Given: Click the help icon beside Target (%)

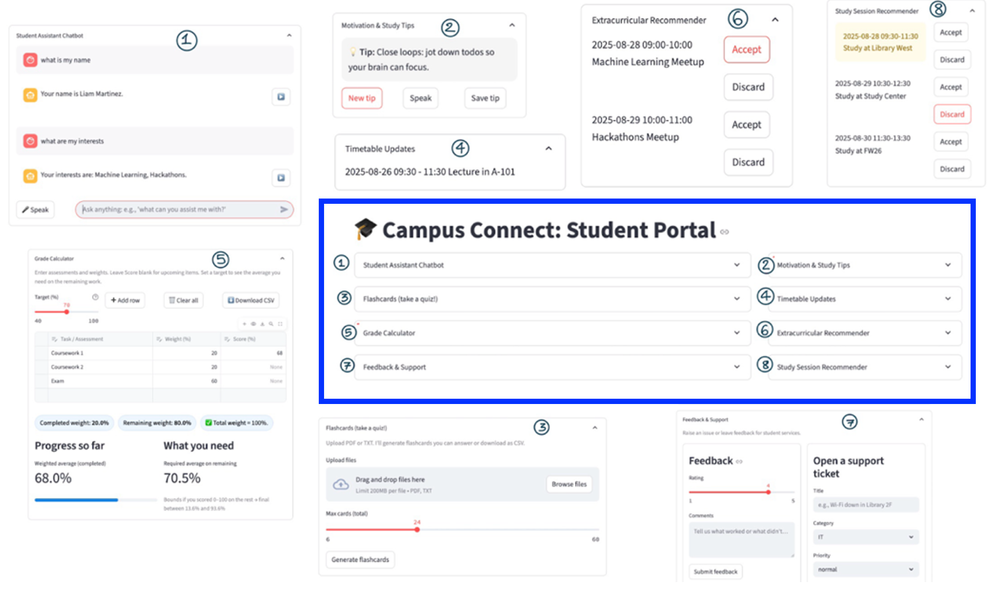Looking at the screenshot, I should (95, 297).
